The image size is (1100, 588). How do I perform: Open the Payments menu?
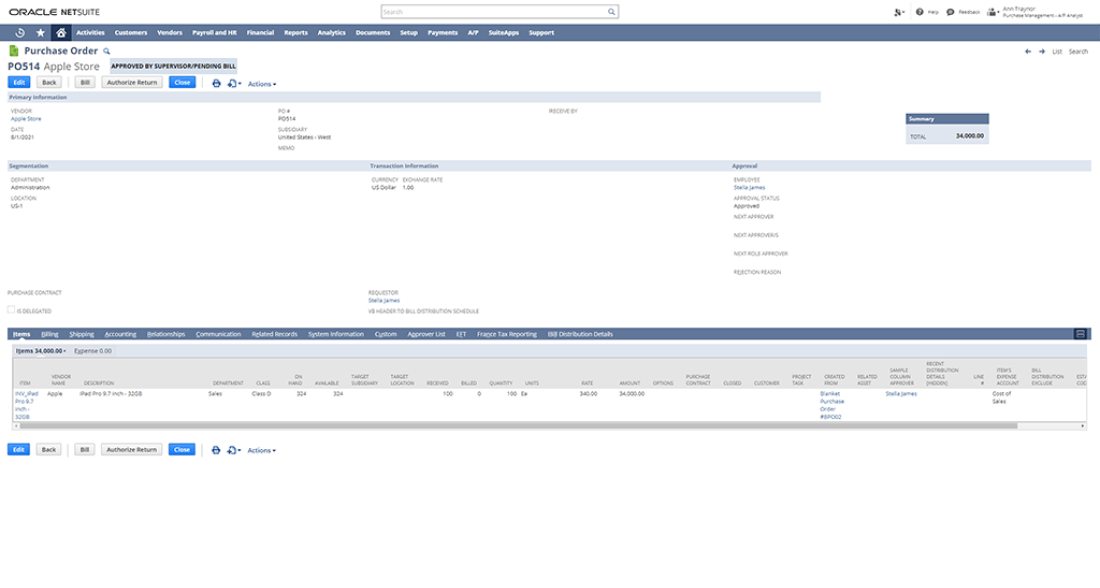tap(442, 32)
